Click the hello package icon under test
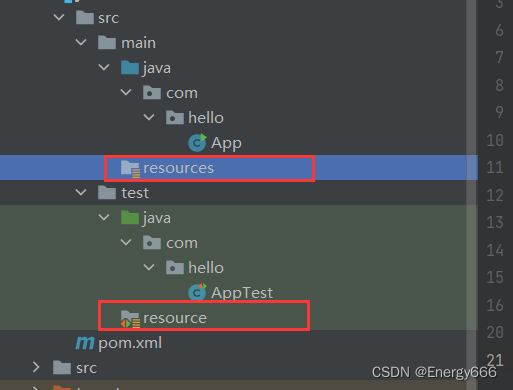513x390 pixels. pyautogui.click(x=175, y=268)
